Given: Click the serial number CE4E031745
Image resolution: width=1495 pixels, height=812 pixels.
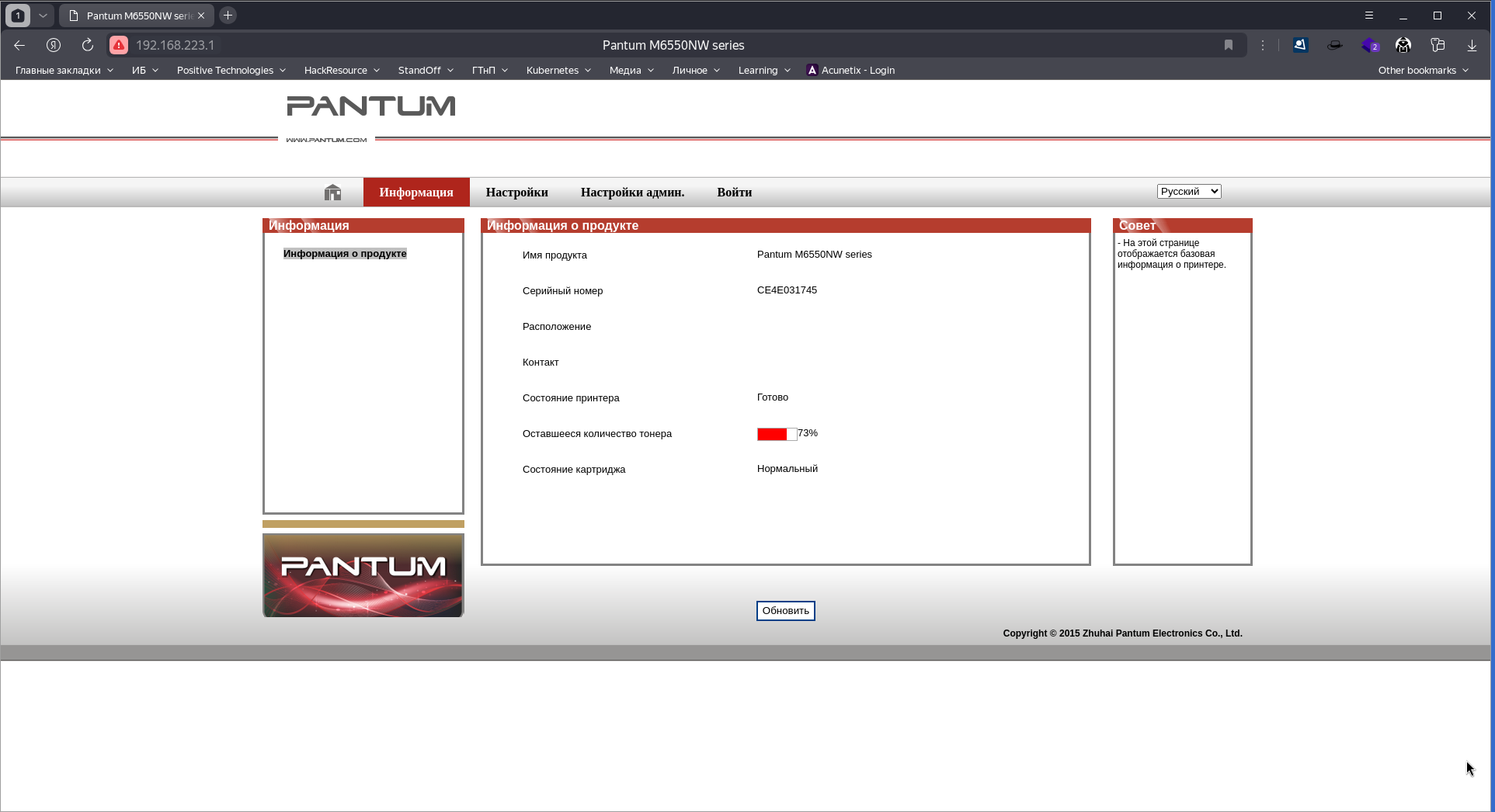Looking at the screenshot, I should coord(787,290).
